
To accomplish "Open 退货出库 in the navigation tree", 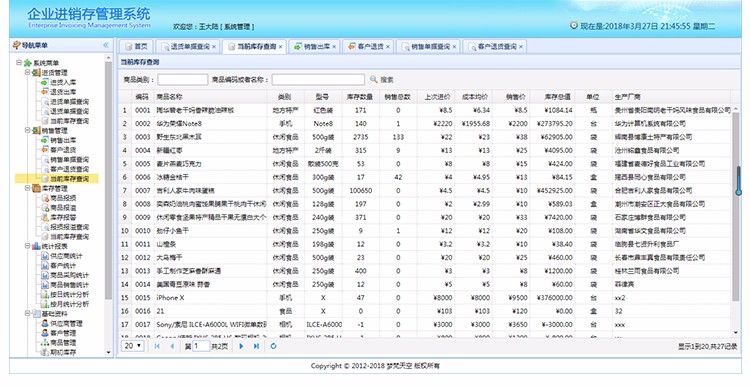I will click(x=63, y=92).
